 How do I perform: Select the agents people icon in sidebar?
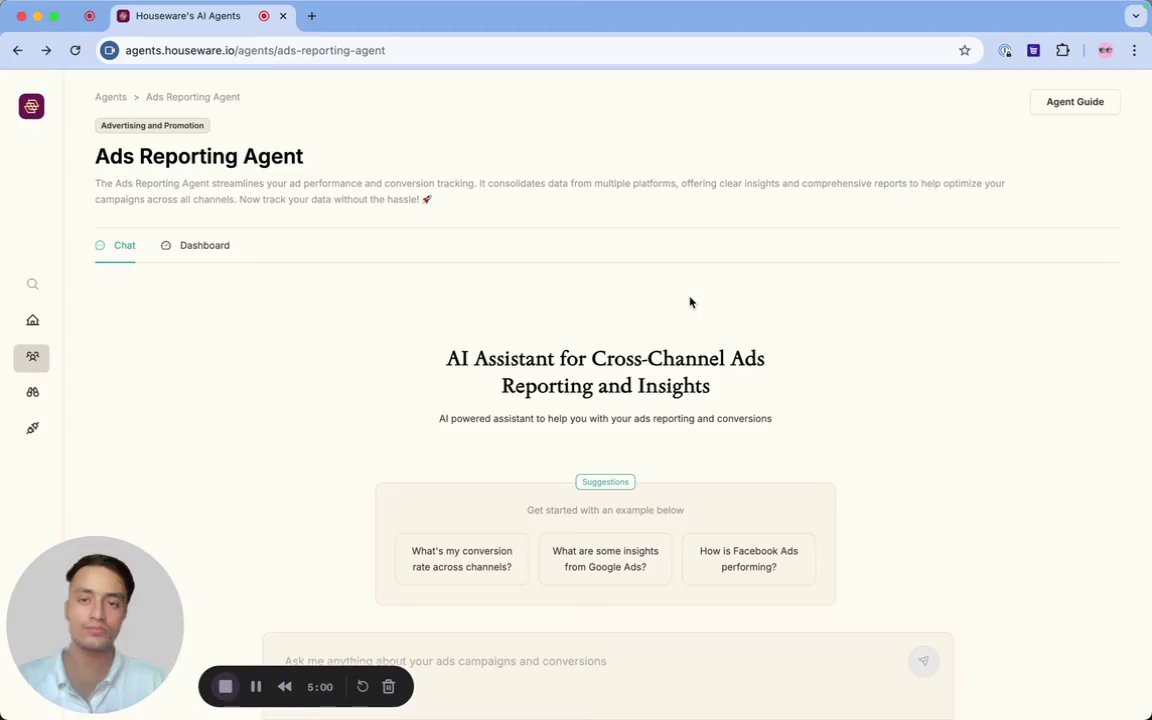tap(32, 358)
